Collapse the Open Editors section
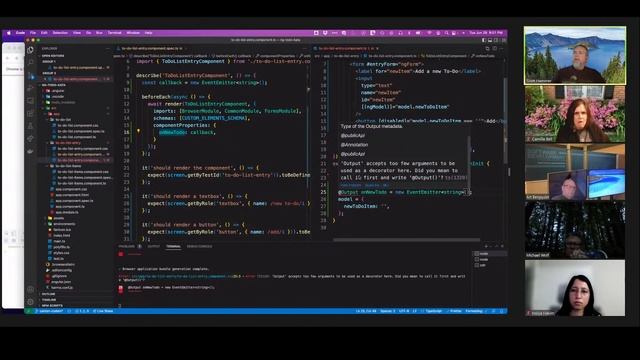The width and height of the screenshot is (640, 360). click(x=53, y=56)
